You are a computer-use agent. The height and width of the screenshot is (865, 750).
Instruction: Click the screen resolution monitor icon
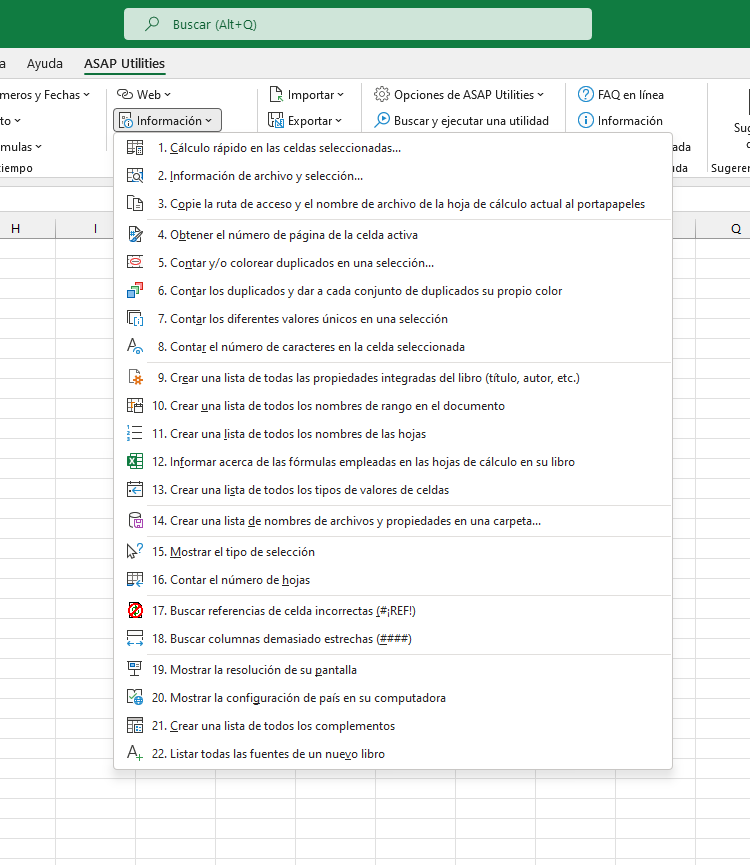(135, 670)
